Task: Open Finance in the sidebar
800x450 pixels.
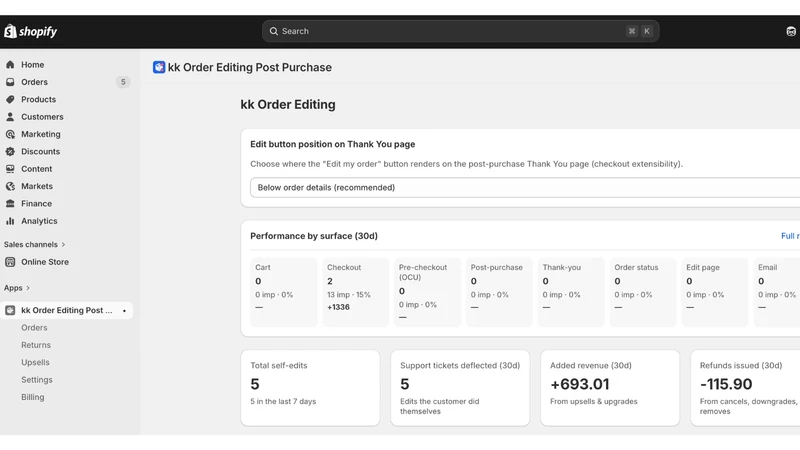Action: [36, 204]
